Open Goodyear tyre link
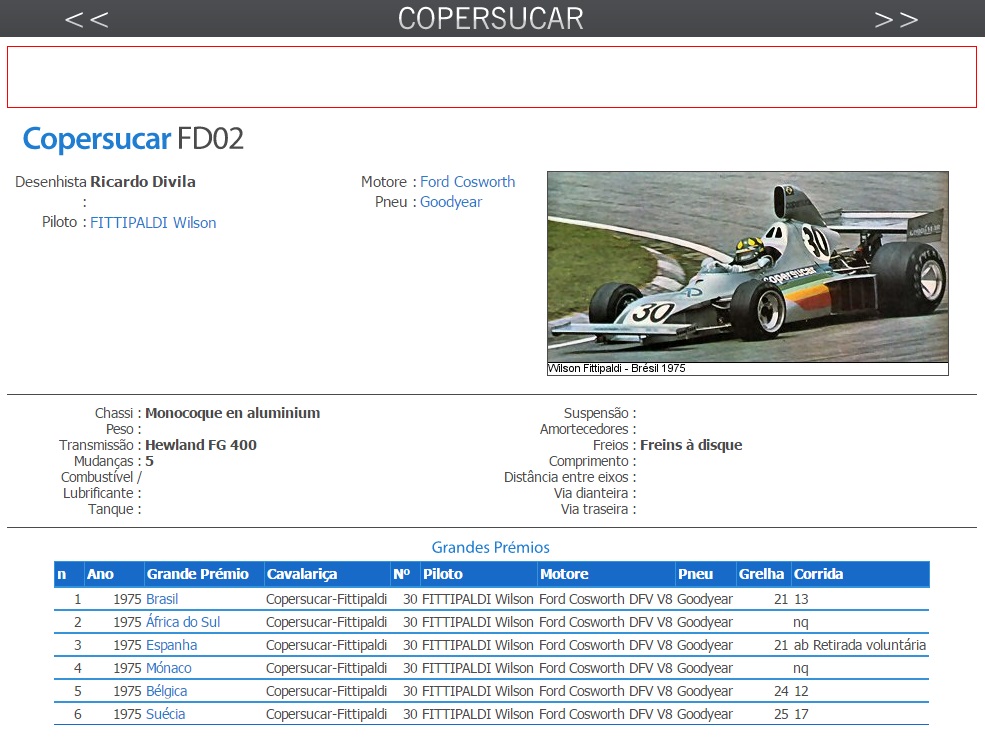985x740 pixels. 451,202
